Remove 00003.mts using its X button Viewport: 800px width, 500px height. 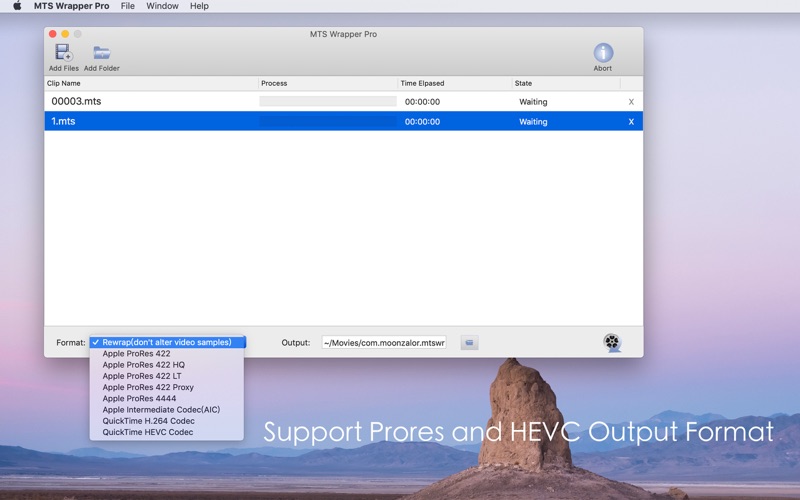(x=631, y=102)
